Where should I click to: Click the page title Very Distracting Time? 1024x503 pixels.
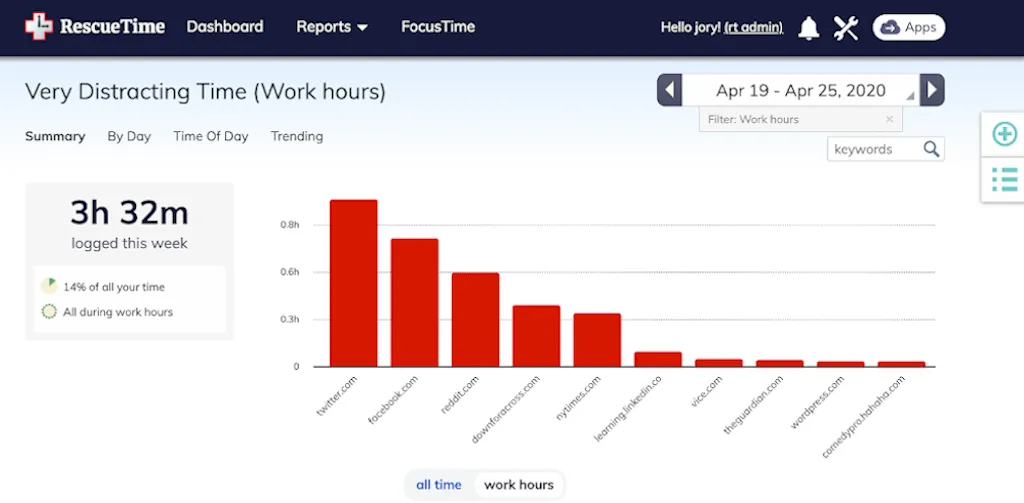tap(205, 92)
